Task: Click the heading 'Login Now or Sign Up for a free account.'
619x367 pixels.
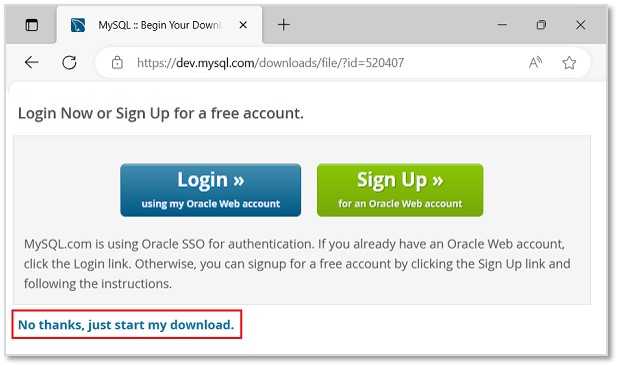Action: click(x=161, y=113)
